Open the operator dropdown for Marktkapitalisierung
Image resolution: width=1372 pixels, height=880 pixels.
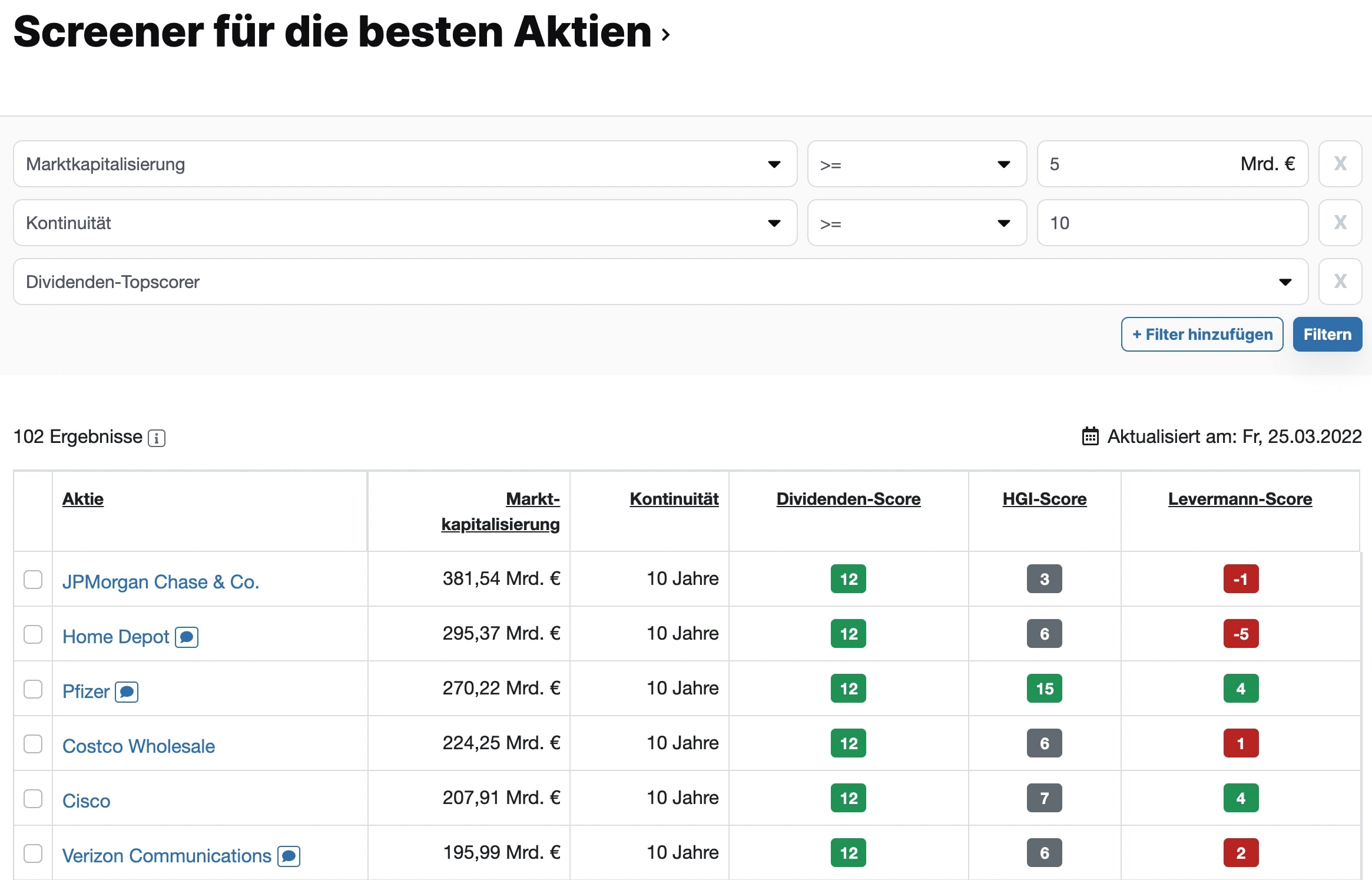[x=917, y=164]
